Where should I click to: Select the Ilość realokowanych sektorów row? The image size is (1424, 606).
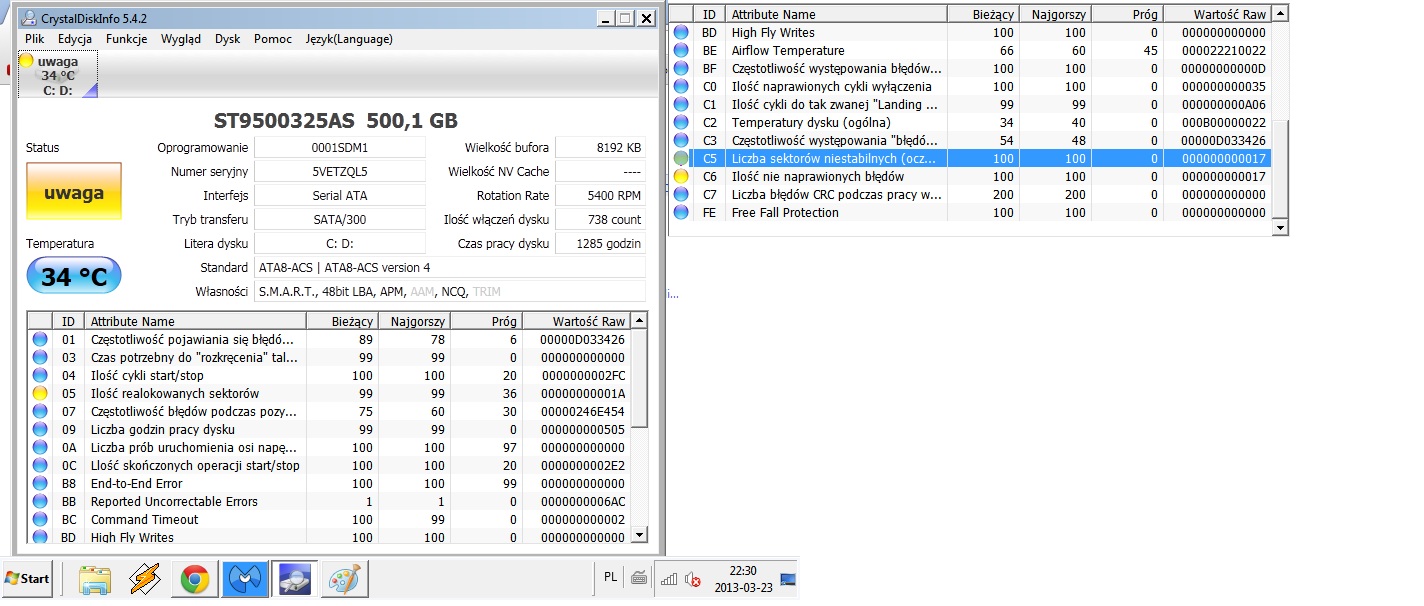tap(329, 393)
